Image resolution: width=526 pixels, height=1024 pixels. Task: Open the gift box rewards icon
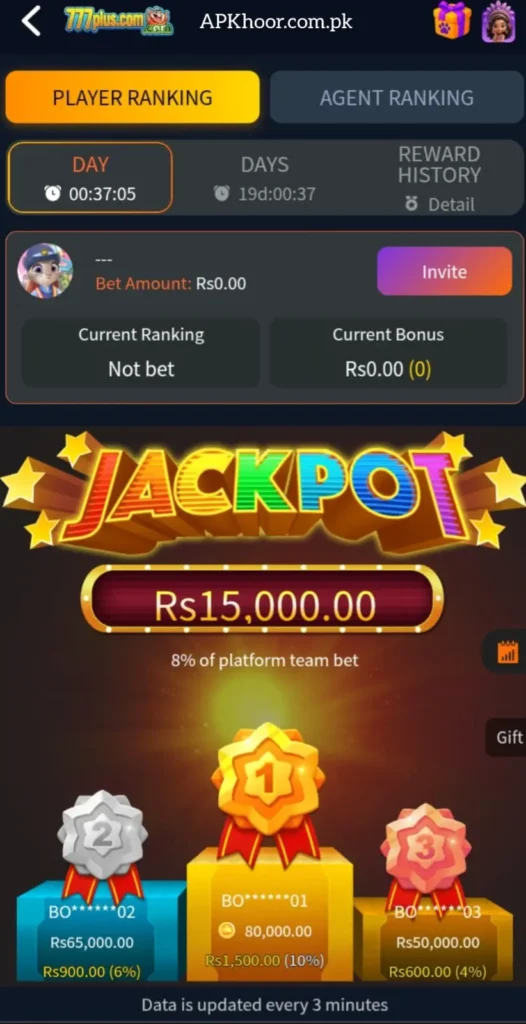pyautogui.click(x=452, y=20)
